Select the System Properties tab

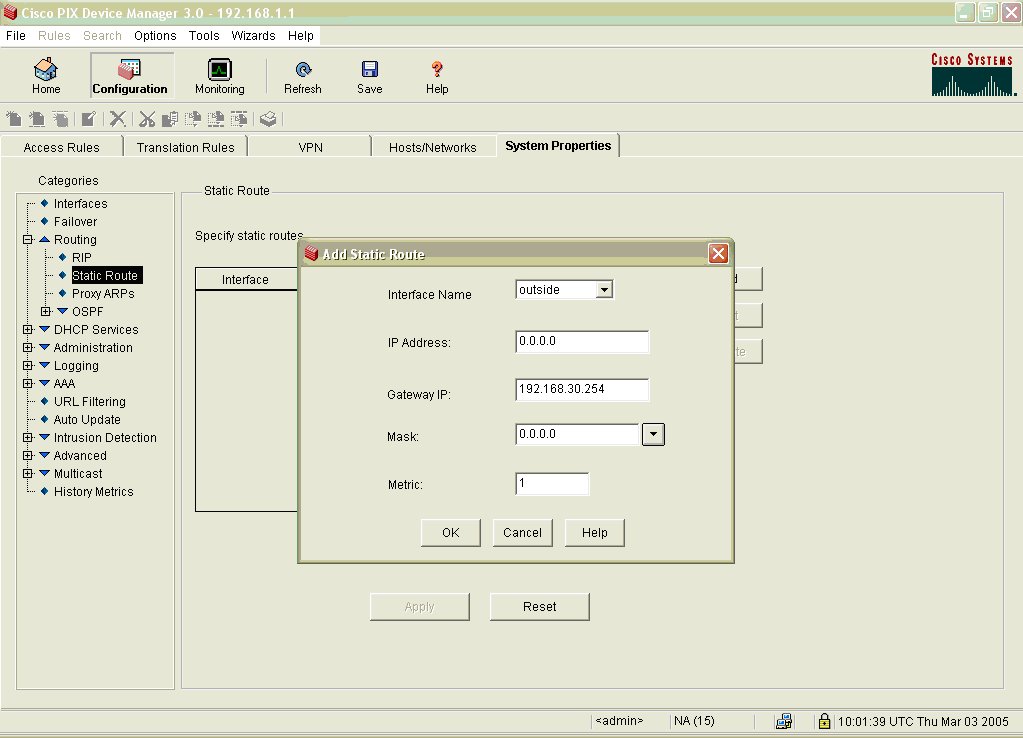[x=558, y=146]
